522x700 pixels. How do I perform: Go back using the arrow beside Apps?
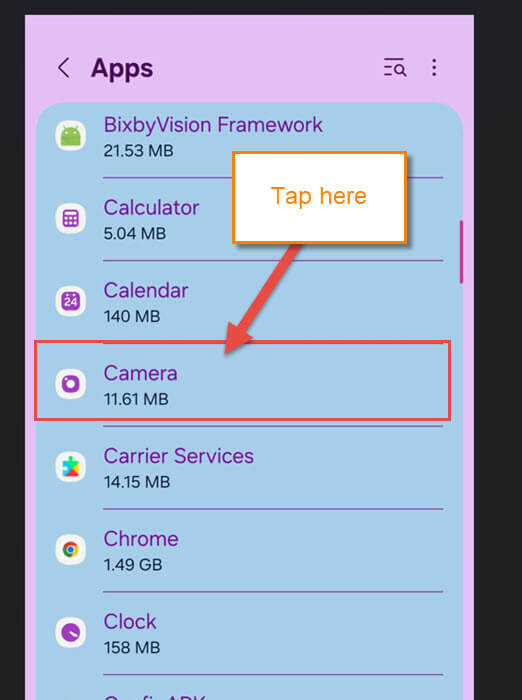click(64, 68)
